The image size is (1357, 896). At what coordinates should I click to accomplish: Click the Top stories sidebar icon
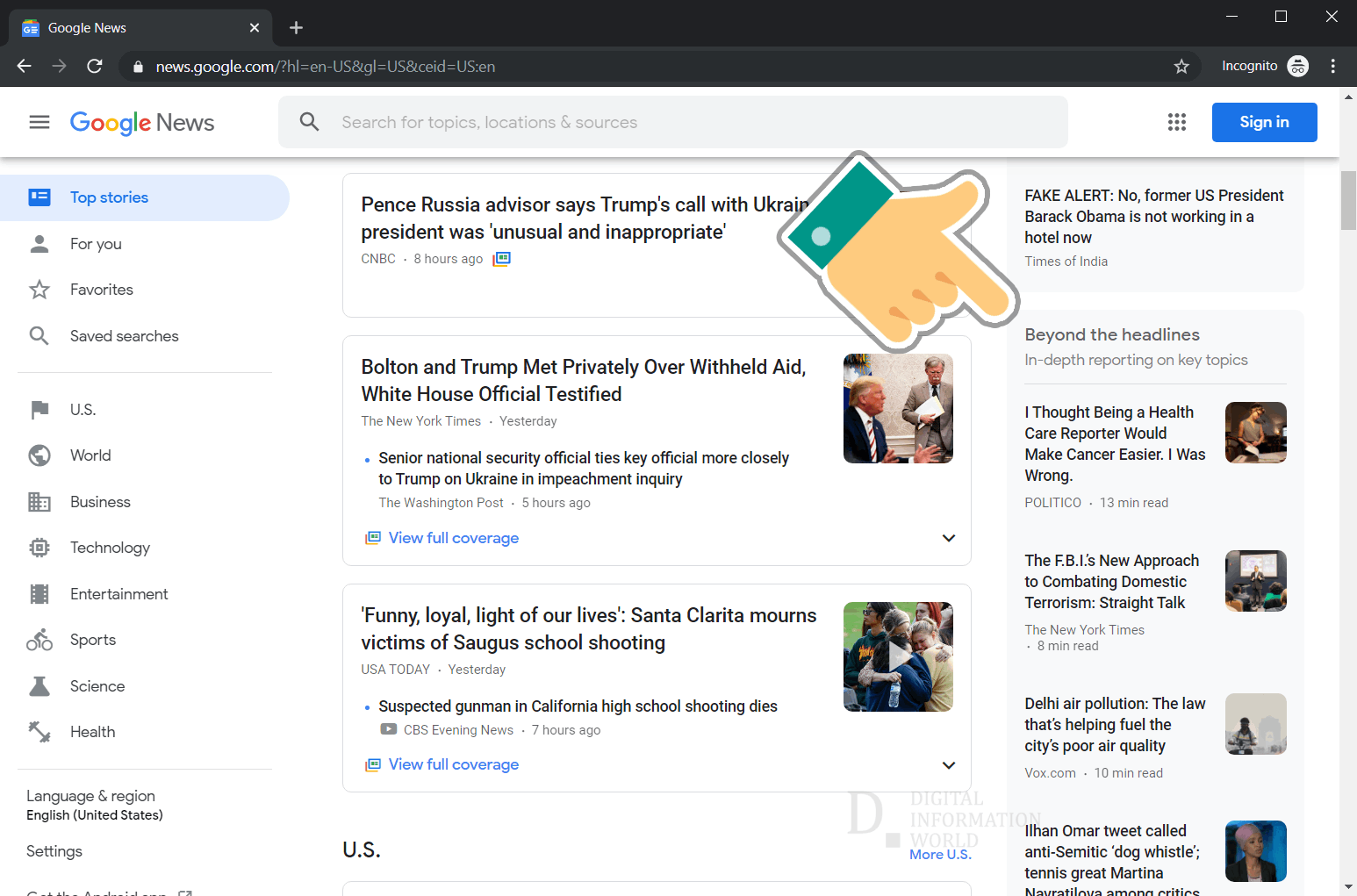(x=39, y=197)
